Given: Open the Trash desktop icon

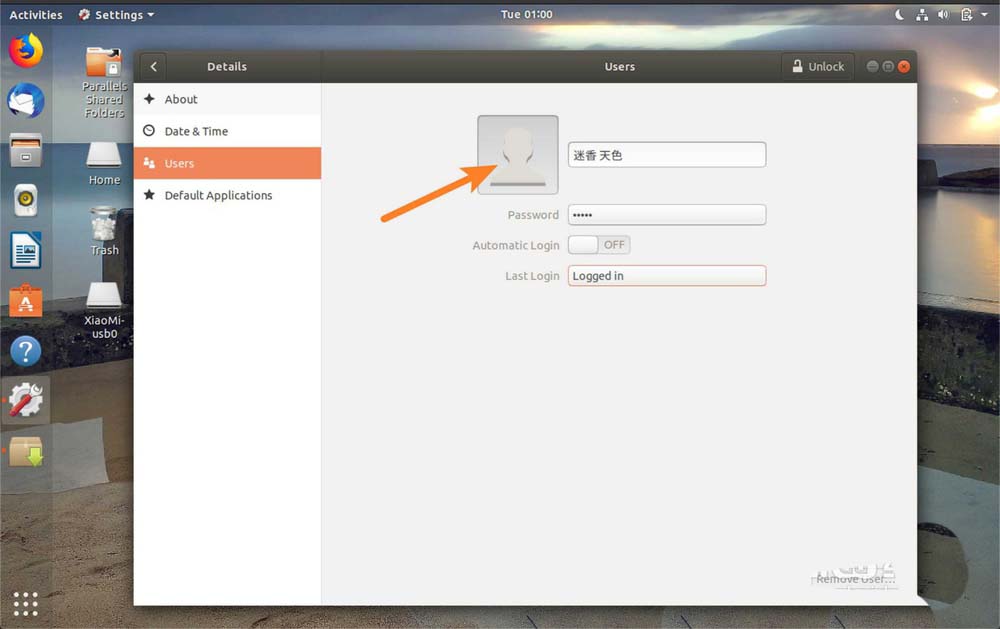Looking at the screenshot, I should (104, 232).
